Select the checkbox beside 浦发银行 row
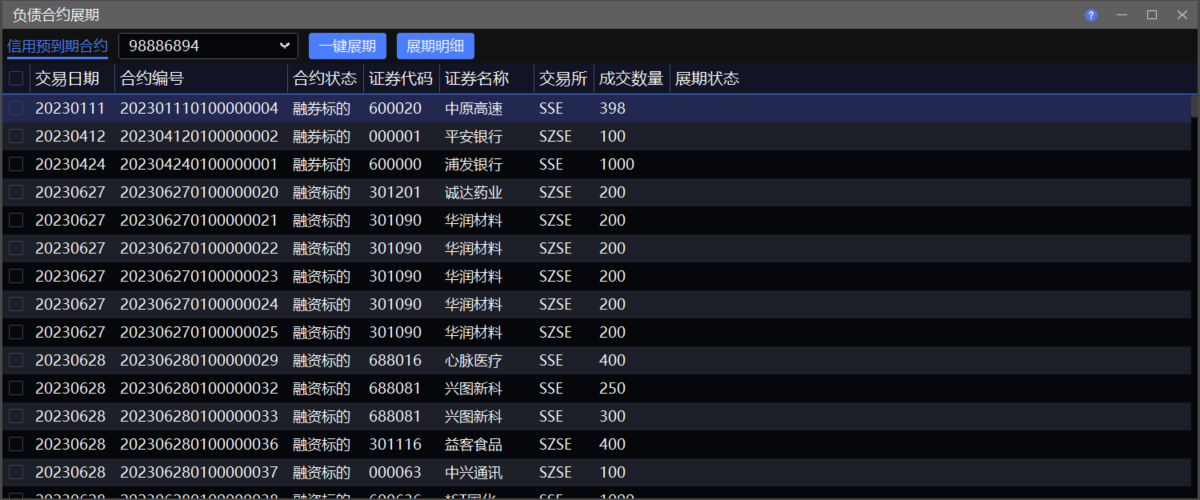 click(x=16, y=164)
